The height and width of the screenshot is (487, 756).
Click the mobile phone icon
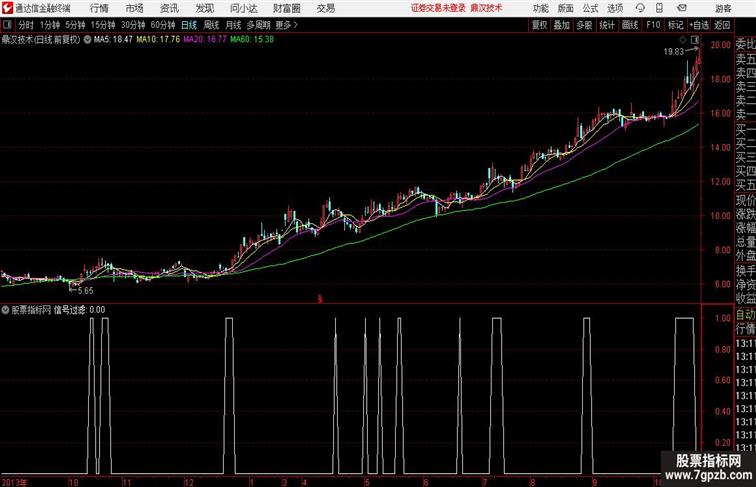pyautogui.click(x=659, y=8)
